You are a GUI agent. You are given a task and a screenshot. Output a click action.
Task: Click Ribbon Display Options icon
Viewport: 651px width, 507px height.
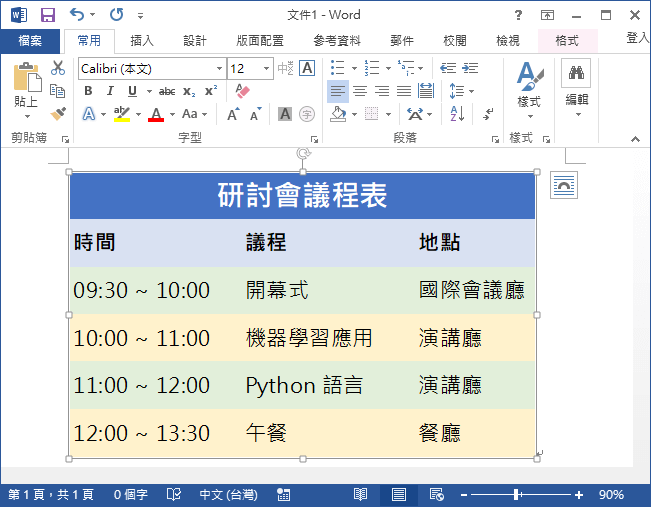(547, 15)
